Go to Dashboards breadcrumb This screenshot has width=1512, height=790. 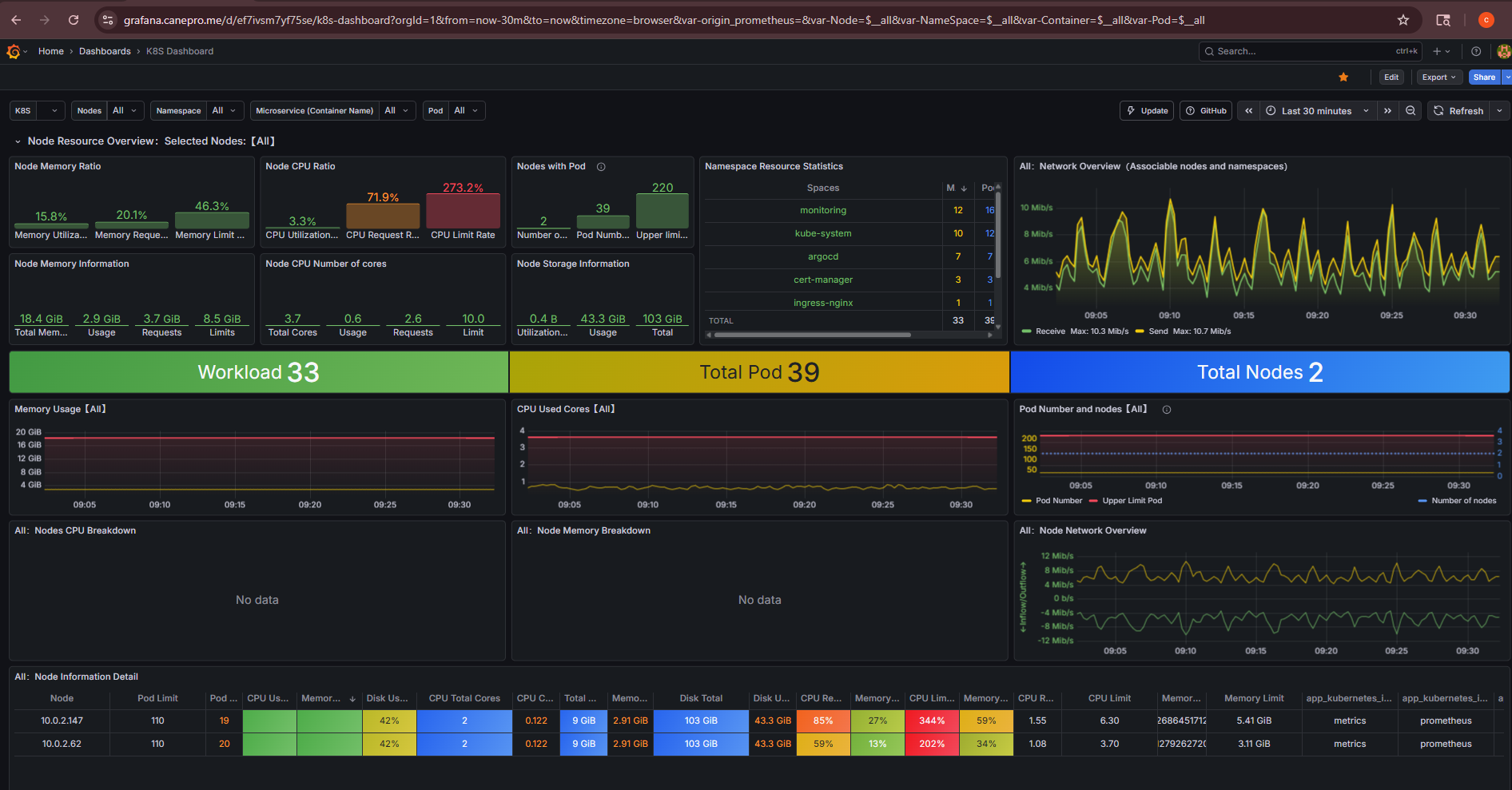[x=105, y=51]
